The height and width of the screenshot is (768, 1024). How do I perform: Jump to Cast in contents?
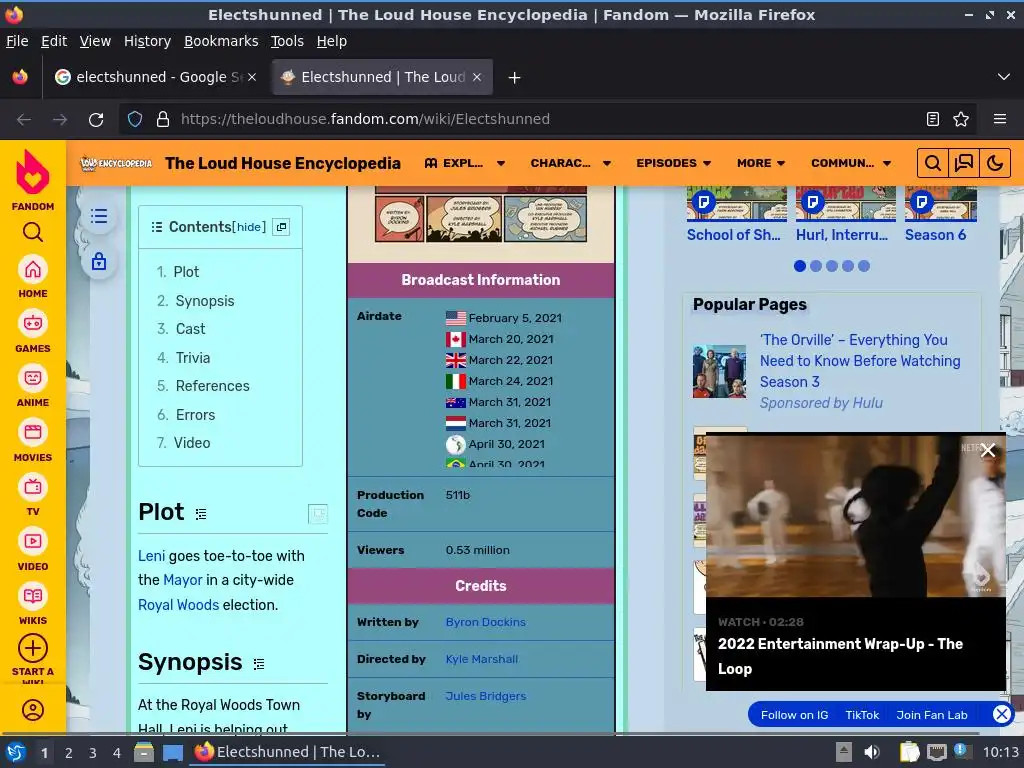190,329
